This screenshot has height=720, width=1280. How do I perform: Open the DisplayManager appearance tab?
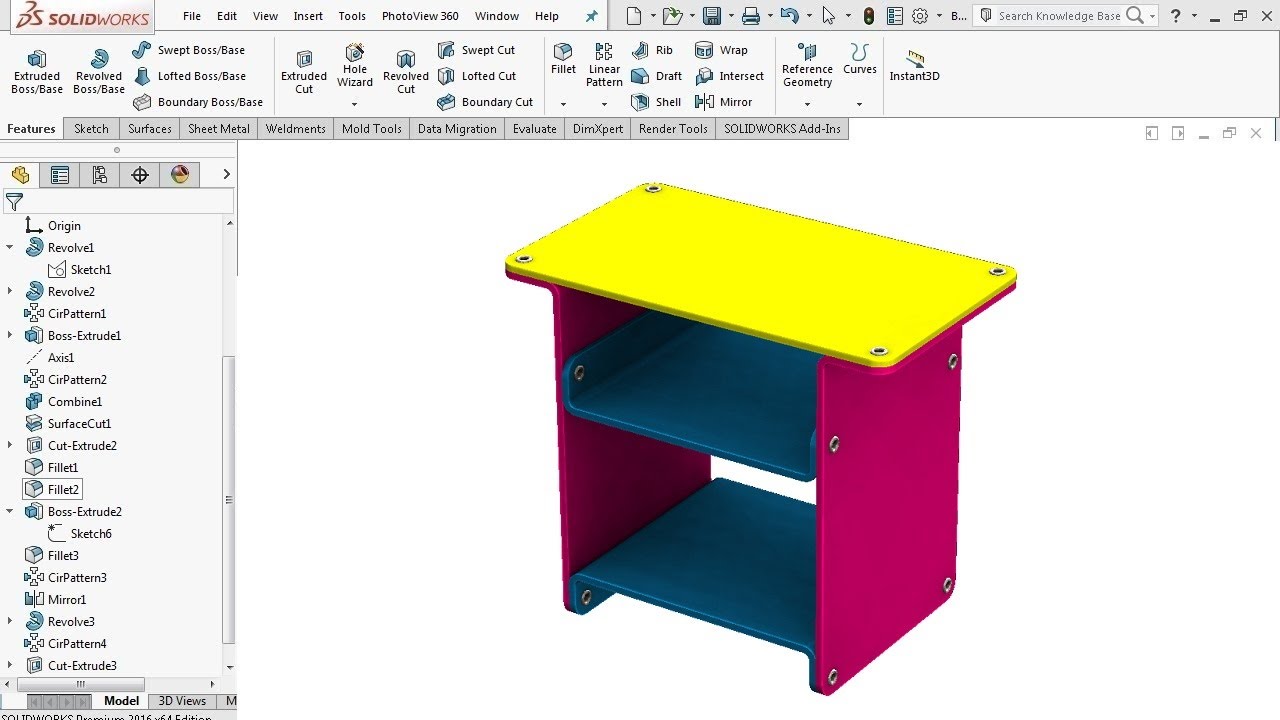pyautogui.click(x=180, y=175)
